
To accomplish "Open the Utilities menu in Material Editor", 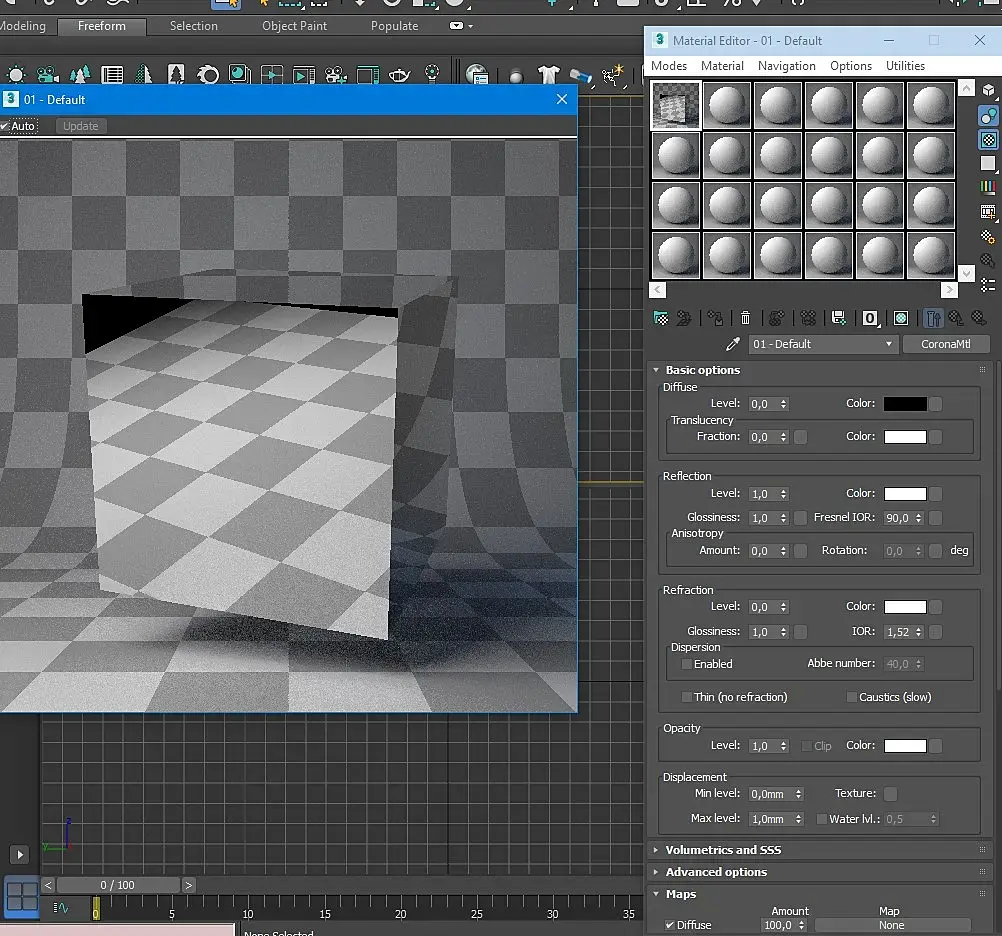I will (905, 66).
